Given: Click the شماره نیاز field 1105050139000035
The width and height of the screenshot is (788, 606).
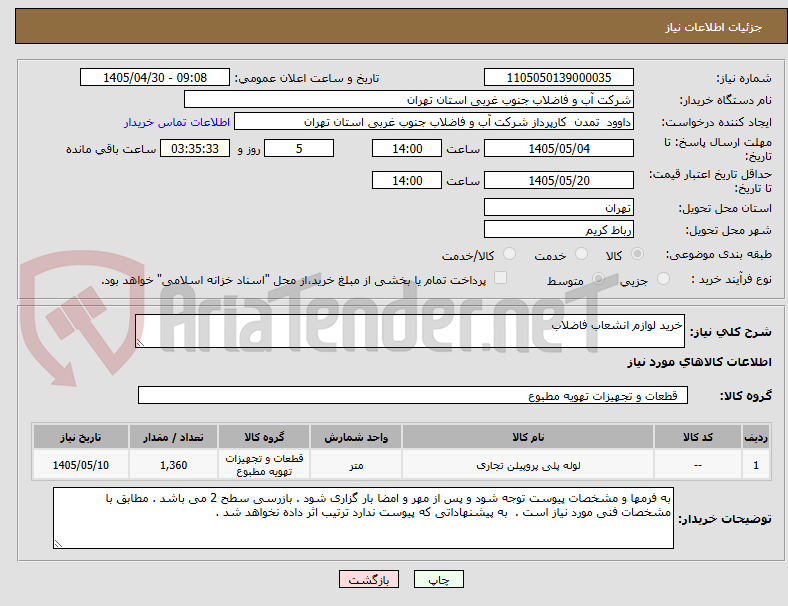Looking at the screenshot, I should pyautogui.click(x=559, y=78).
